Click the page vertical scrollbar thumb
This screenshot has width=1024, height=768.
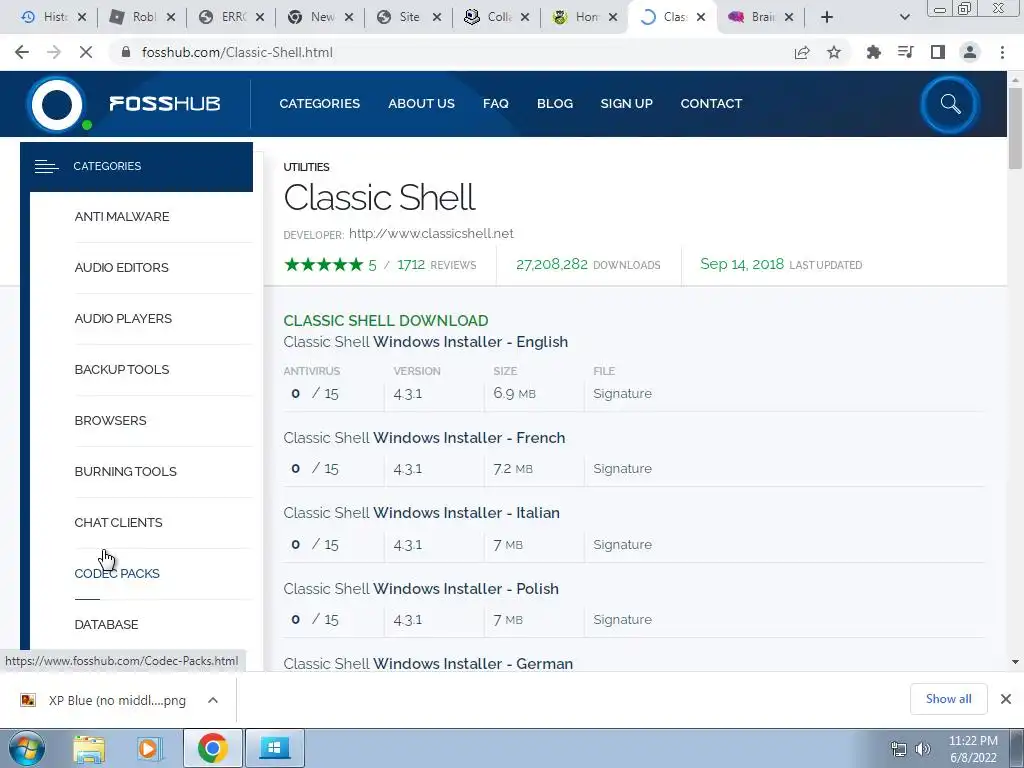pyautogui.click(x=1015, y=127)
